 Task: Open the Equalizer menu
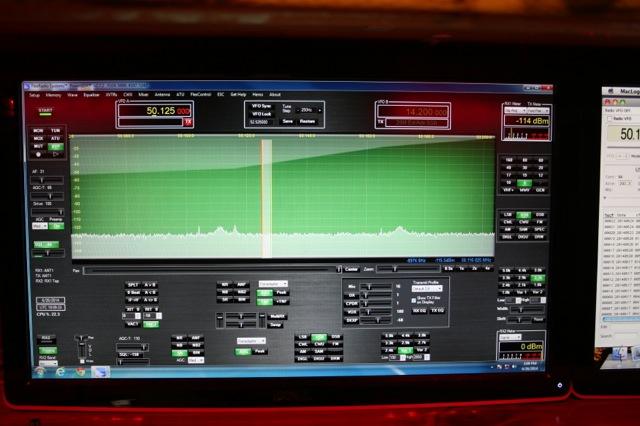tap(91, 95)
